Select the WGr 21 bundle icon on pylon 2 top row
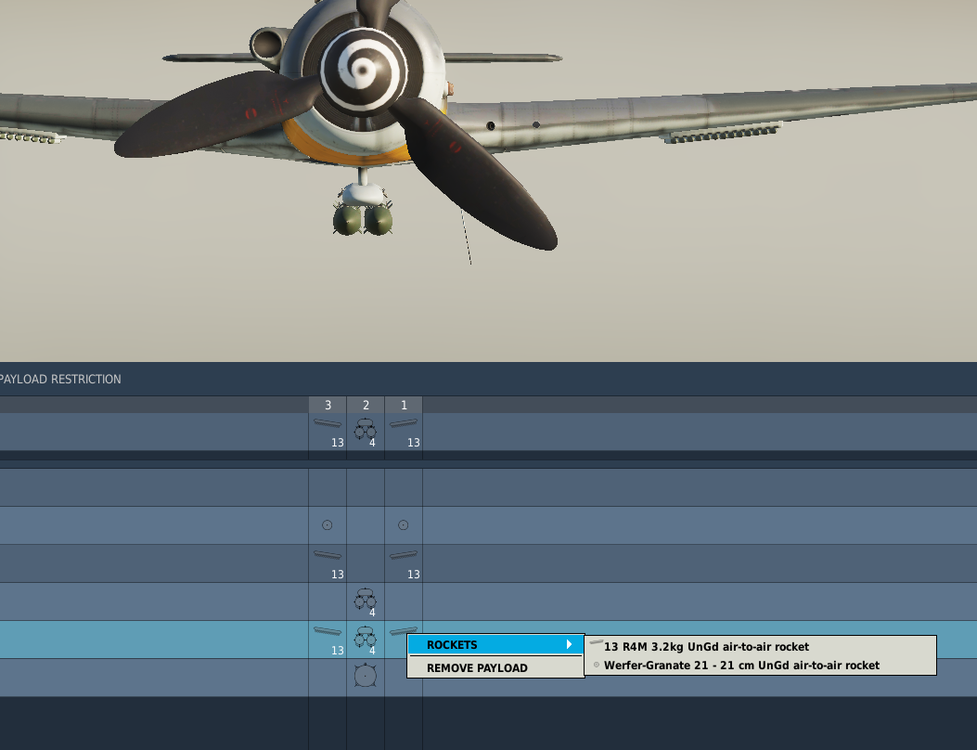Screen dimensions: 977x750 click(365, 426)
